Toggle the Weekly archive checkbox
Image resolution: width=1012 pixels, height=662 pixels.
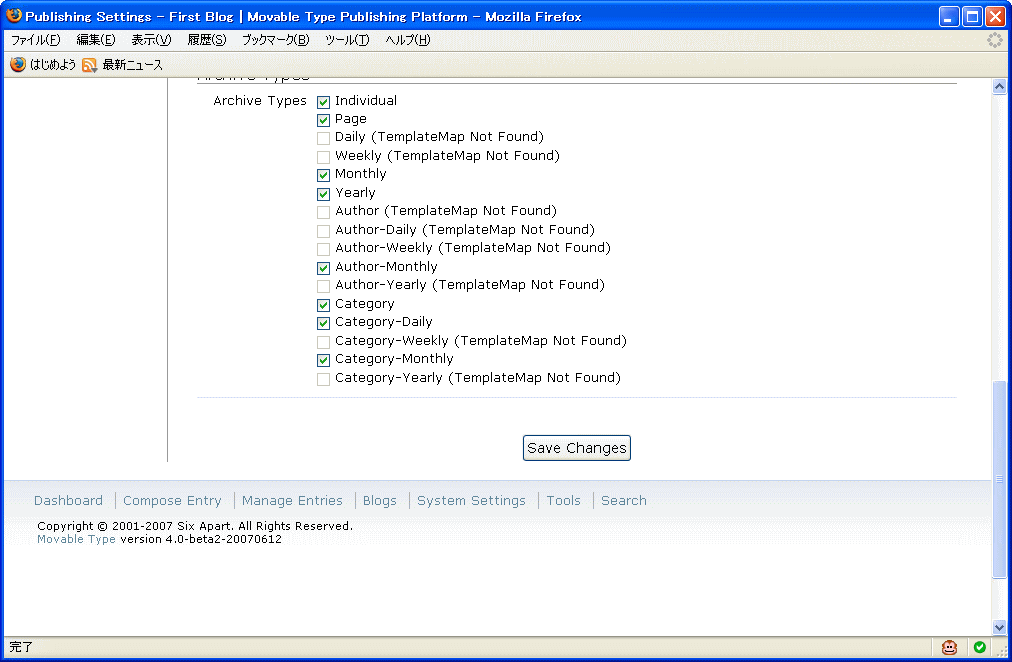(323, 157)
